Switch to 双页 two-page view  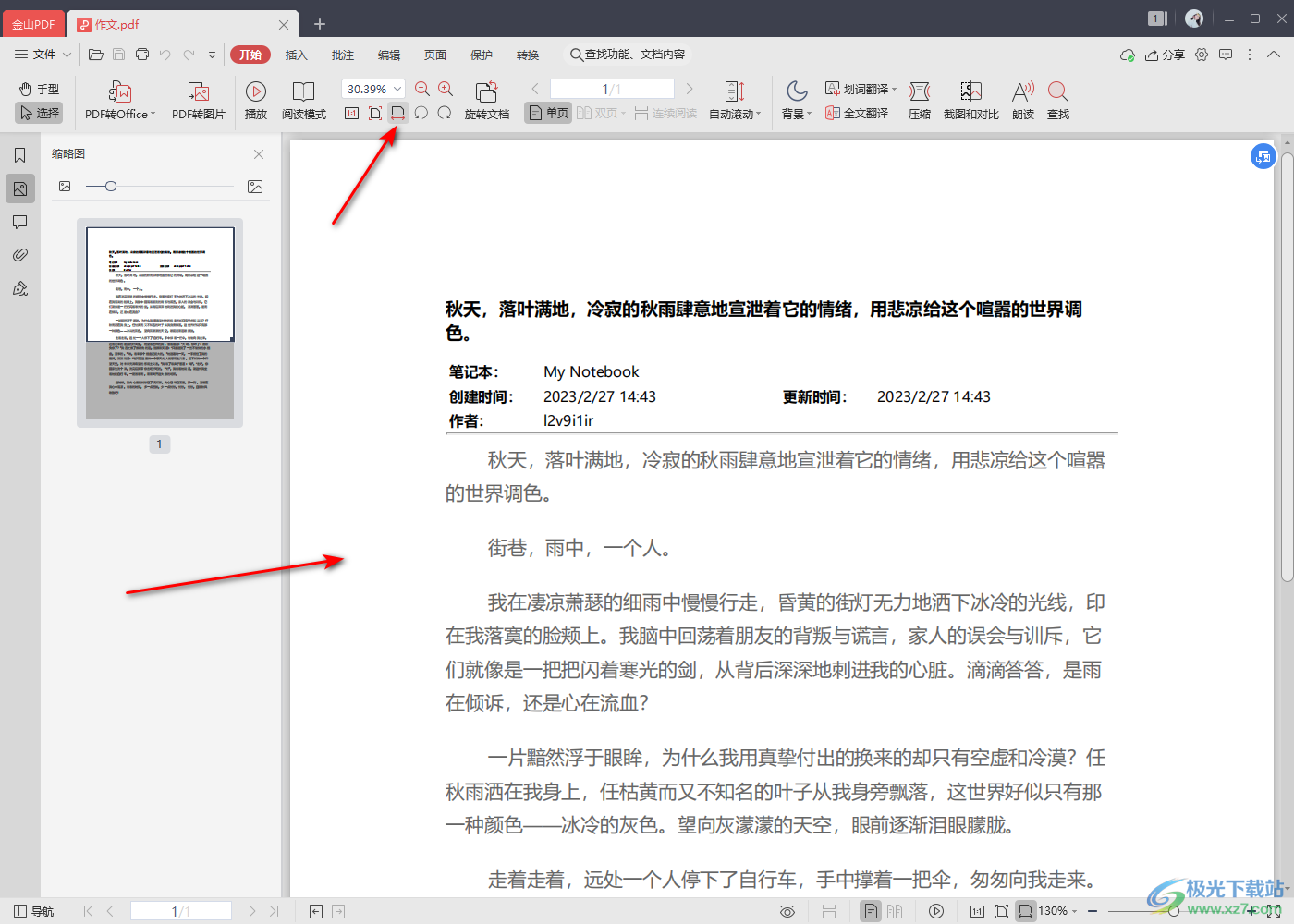(x=601, y=113)
